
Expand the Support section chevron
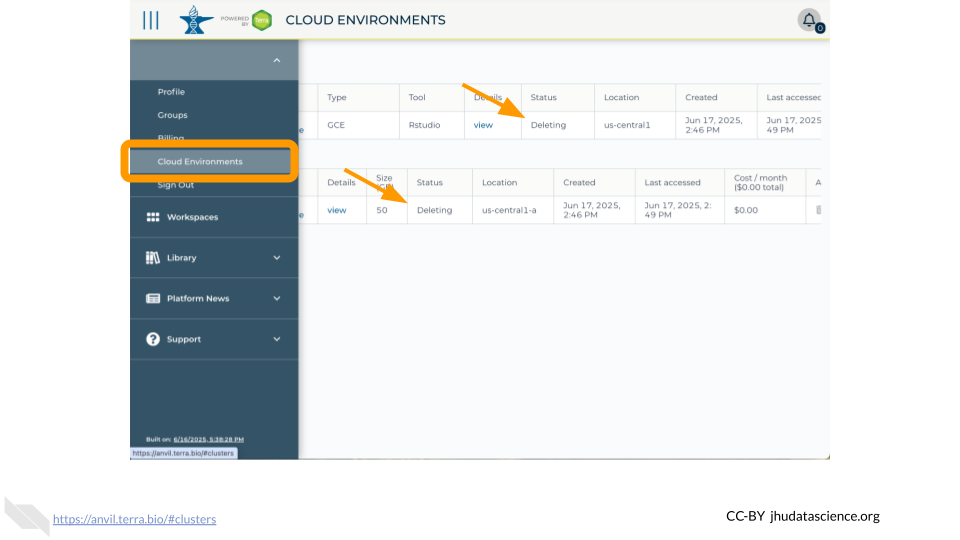[x=277, y=339]
